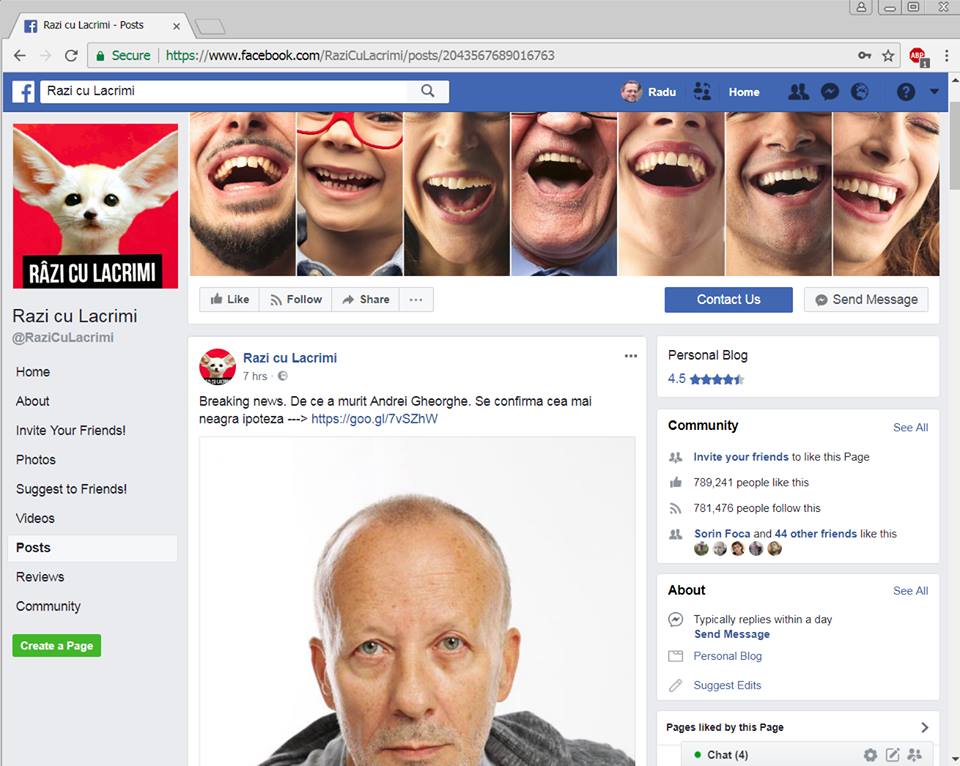Select Photos in page sidebar
This screenshot has width=960, height=766.
(x=36, y=460)
